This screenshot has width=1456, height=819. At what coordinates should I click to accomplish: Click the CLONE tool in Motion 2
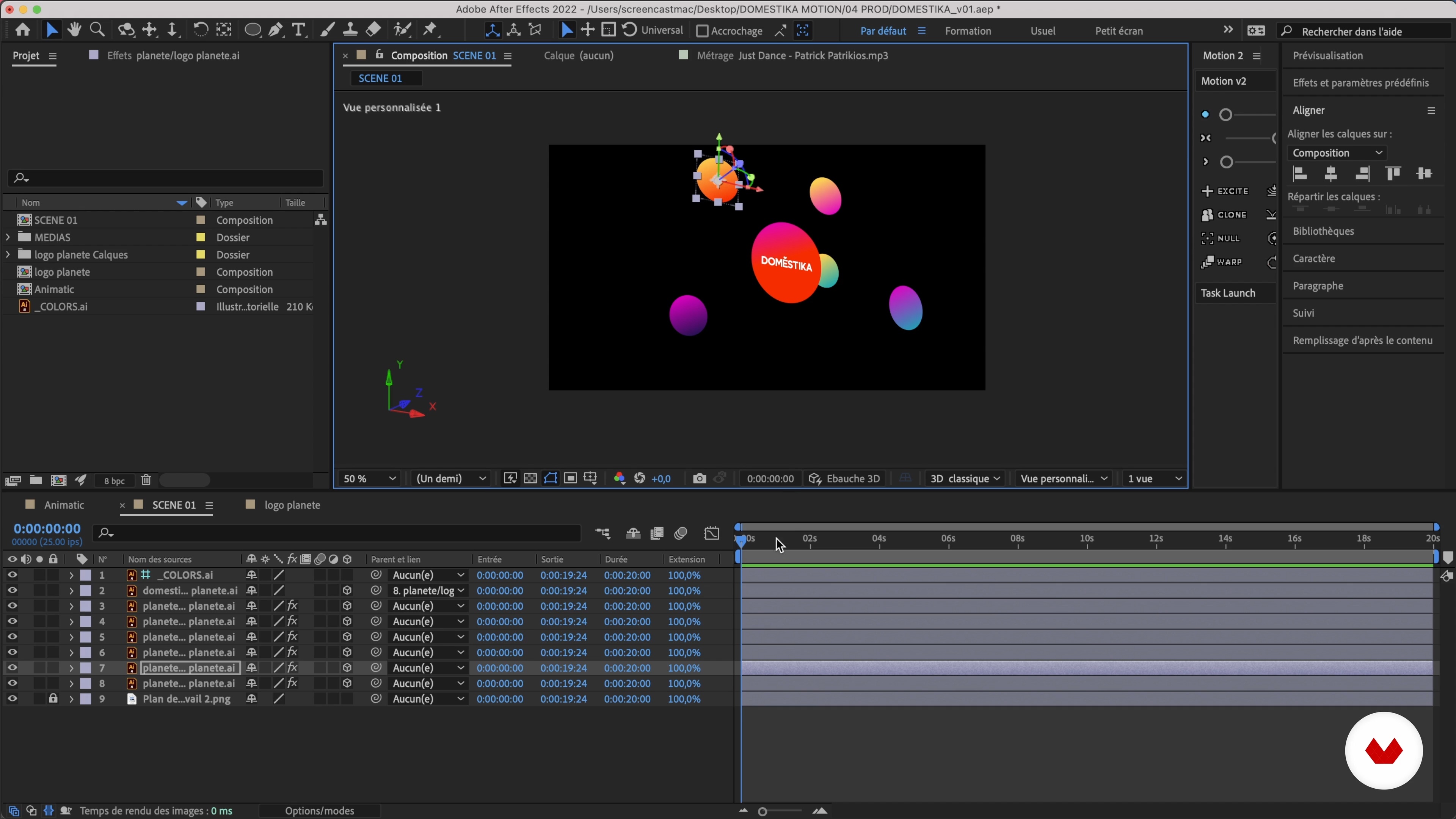pos(1224,215)
